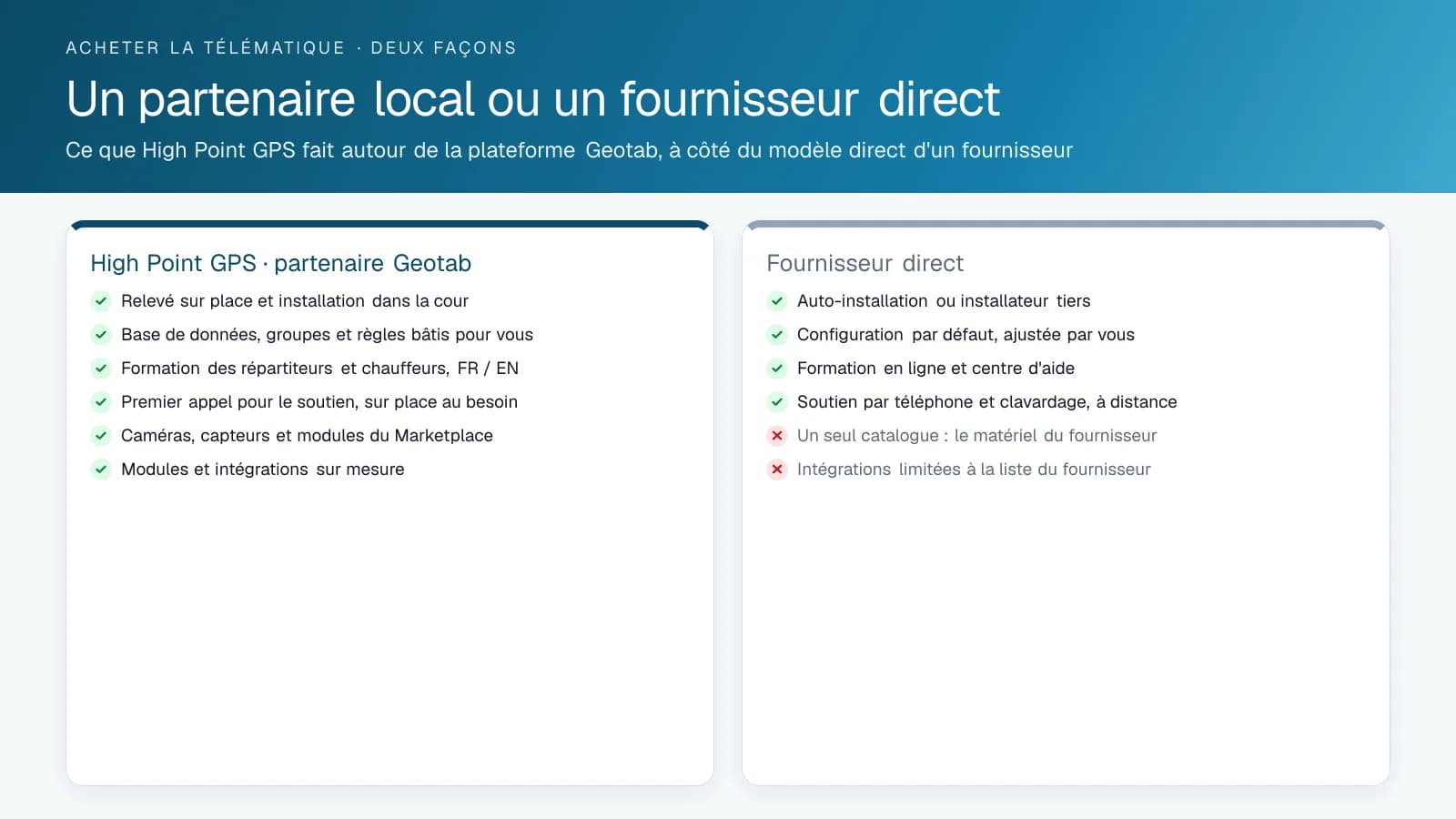Click the check icon beside 'Soutien par téléphone et clavardage'
This screenshot has height=819, width=1456.
coord(777,402)
